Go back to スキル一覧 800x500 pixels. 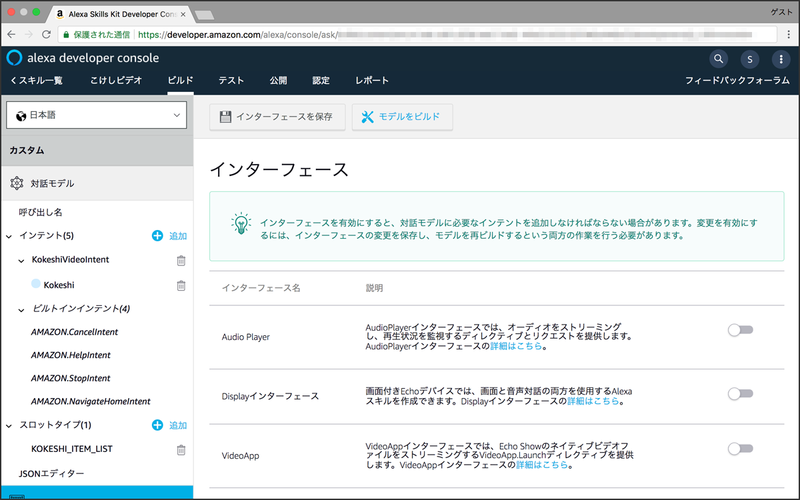click(x=36, y=80)
